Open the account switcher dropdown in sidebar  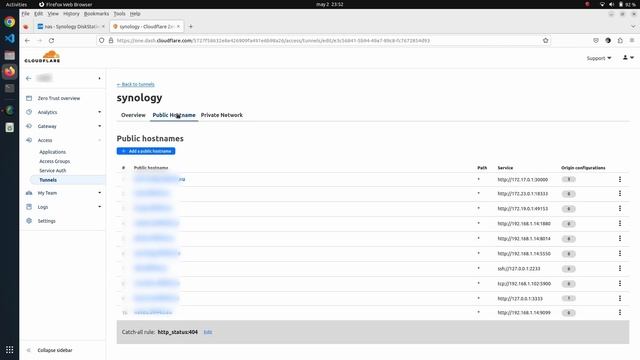[99, 78]
